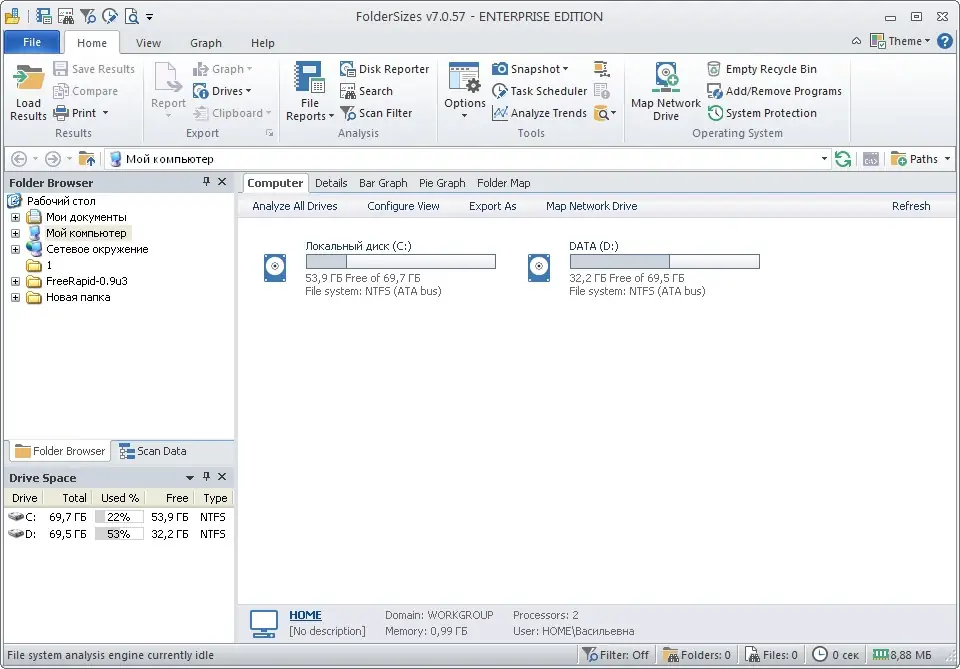Close the Drive Space panel
This screenshot has width=960, height=669.
222,477
